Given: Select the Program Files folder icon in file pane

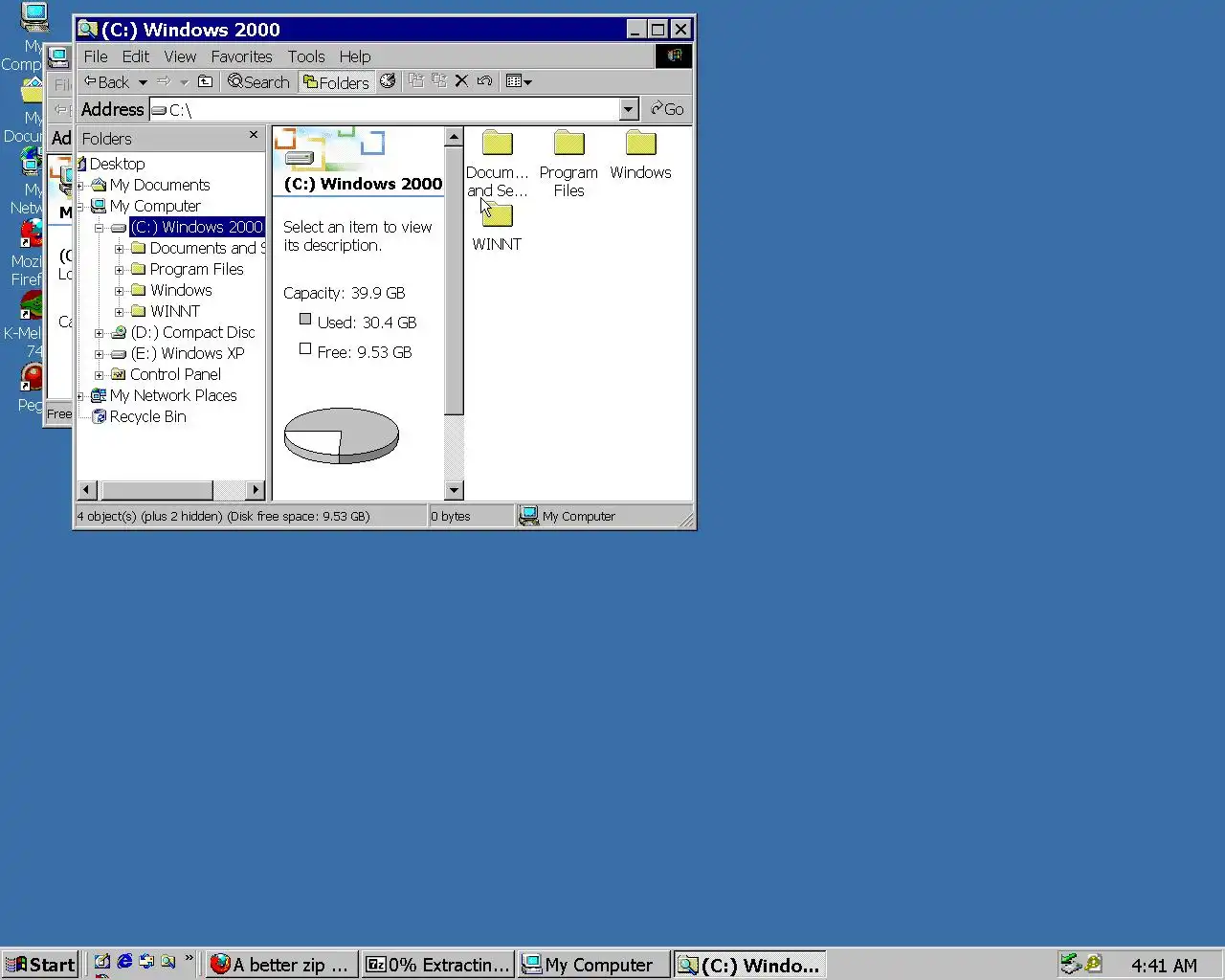Looking at the screenshot, I should click(x=568, y=144).
